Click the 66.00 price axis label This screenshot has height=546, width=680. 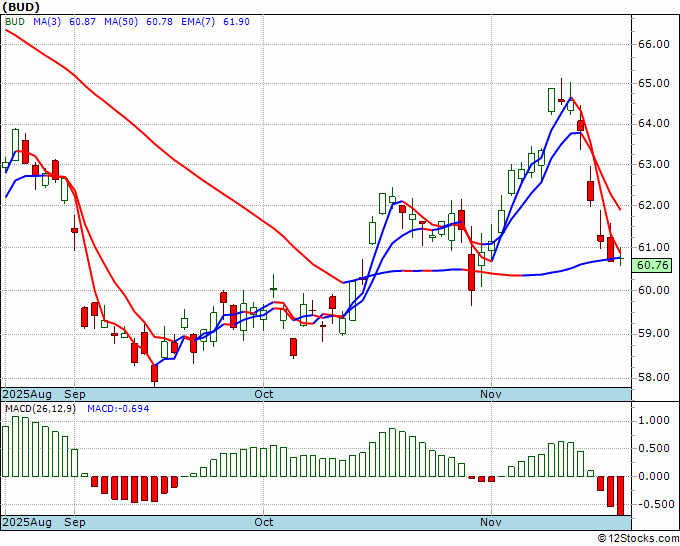click(x=654, y=44)
